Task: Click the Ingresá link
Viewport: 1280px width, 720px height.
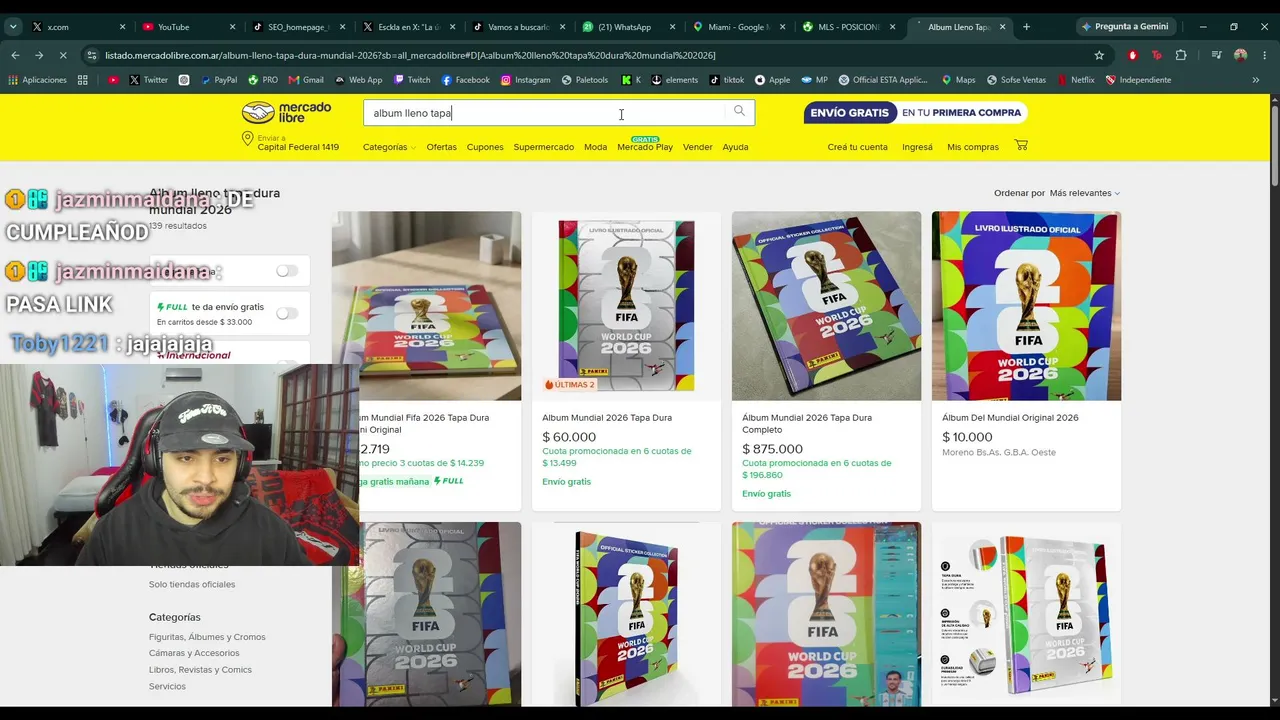Action: 917,147
